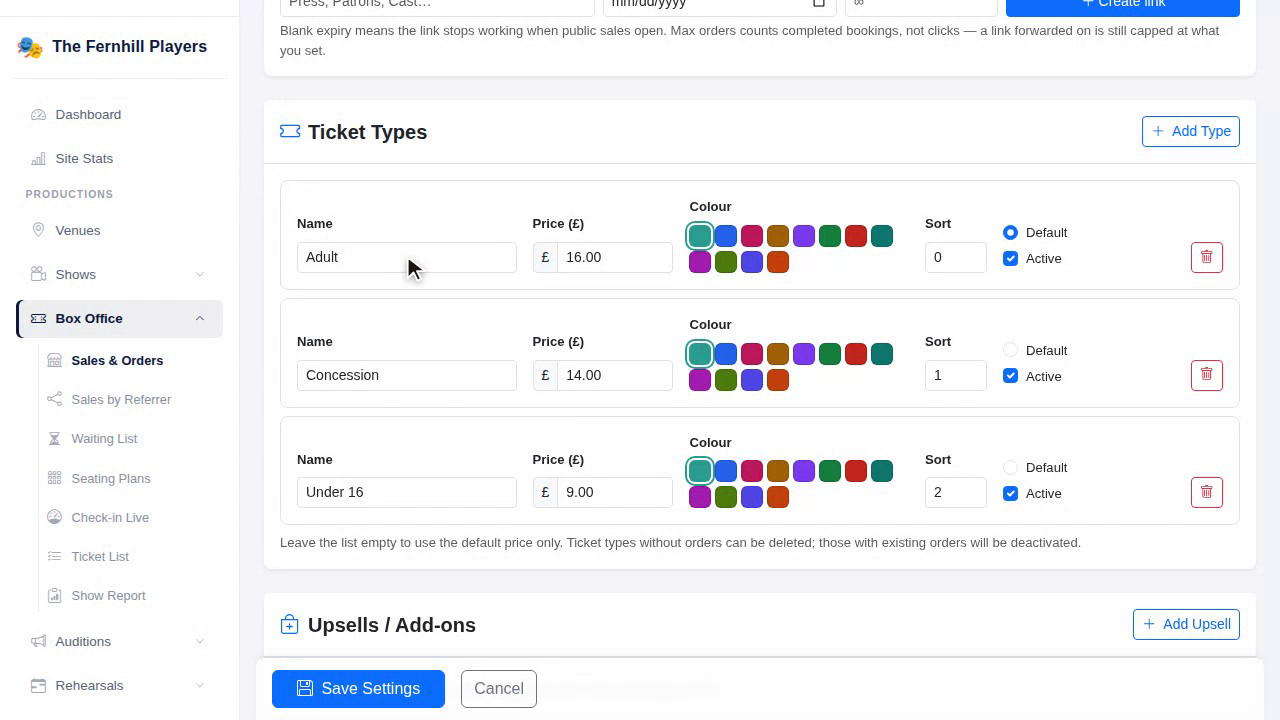Click the Site Stats bar chart icon
Image resolution: width=1280 pixels, height=720 pixels.
coord(38,159)
